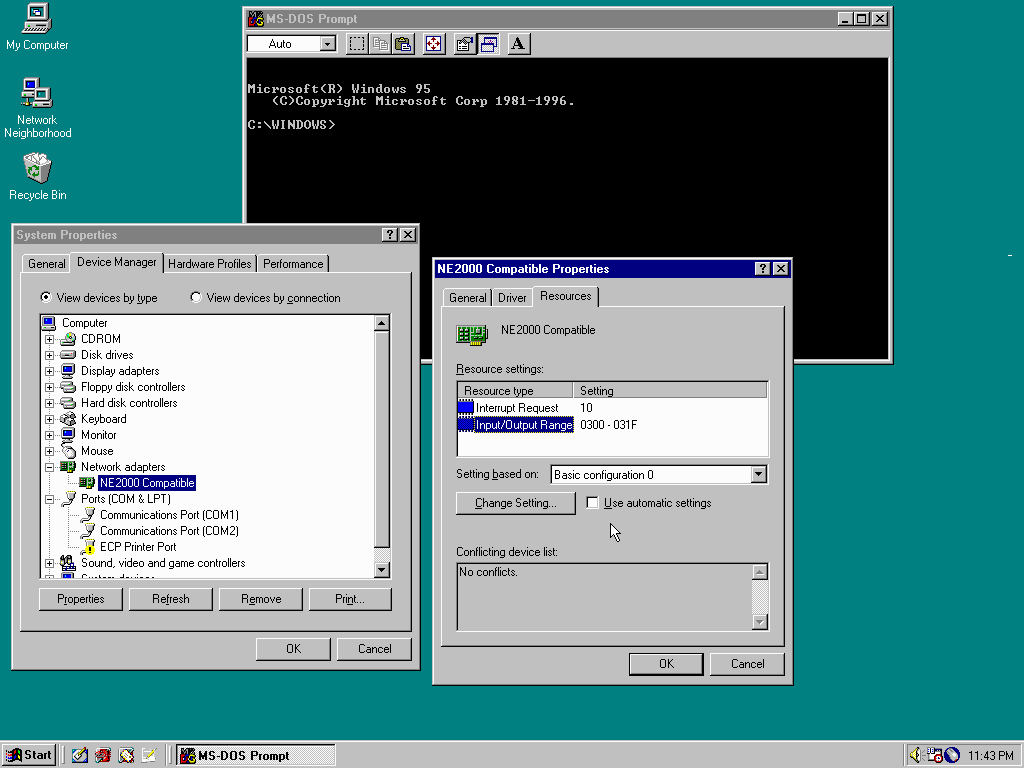The height and width of the screenshot is (768, 1024).
Task: Click the Paste icon in MS-DOS Prompt window
Action: click(x=403, y=43)
